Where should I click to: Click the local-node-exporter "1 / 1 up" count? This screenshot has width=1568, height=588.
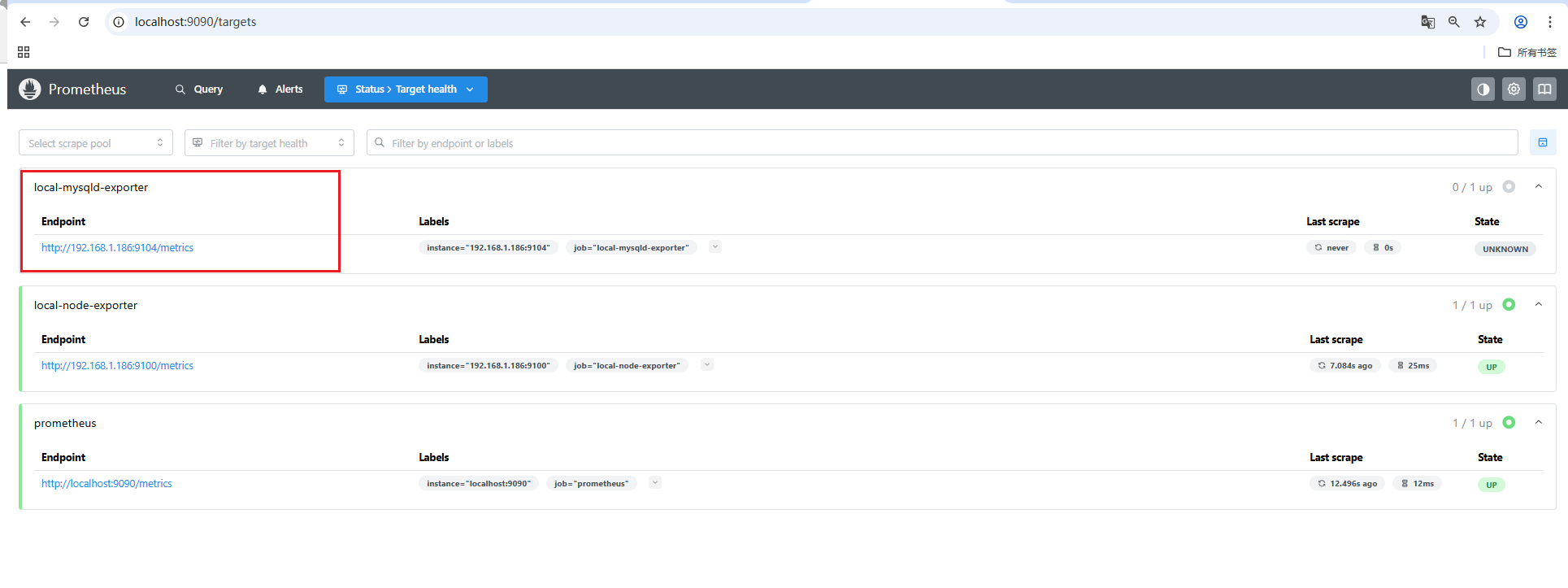(x=1472, y=305)
